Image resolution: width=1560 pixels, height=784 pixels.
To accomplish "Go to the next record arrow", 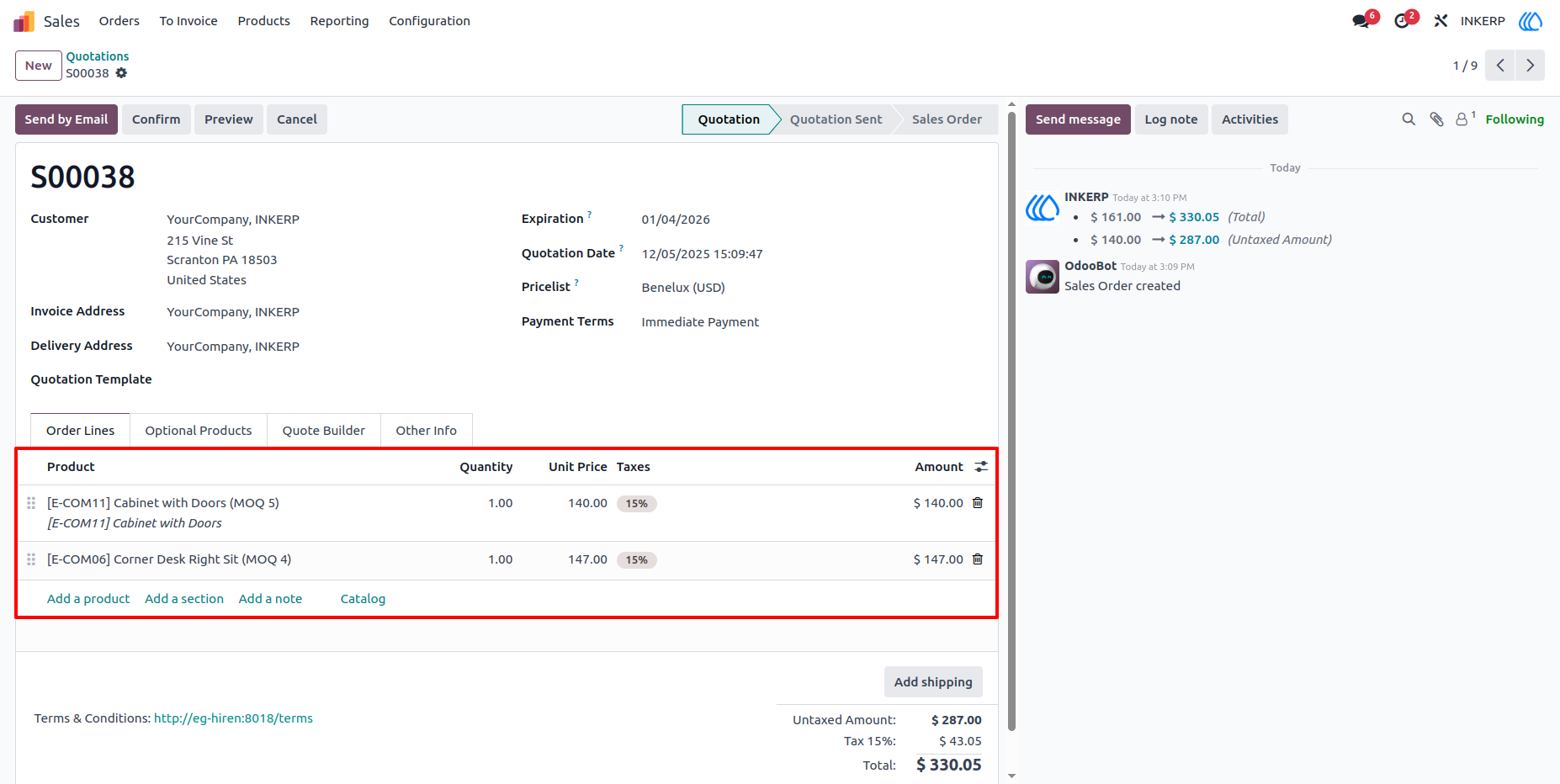I will click(x=1531, y=66).
